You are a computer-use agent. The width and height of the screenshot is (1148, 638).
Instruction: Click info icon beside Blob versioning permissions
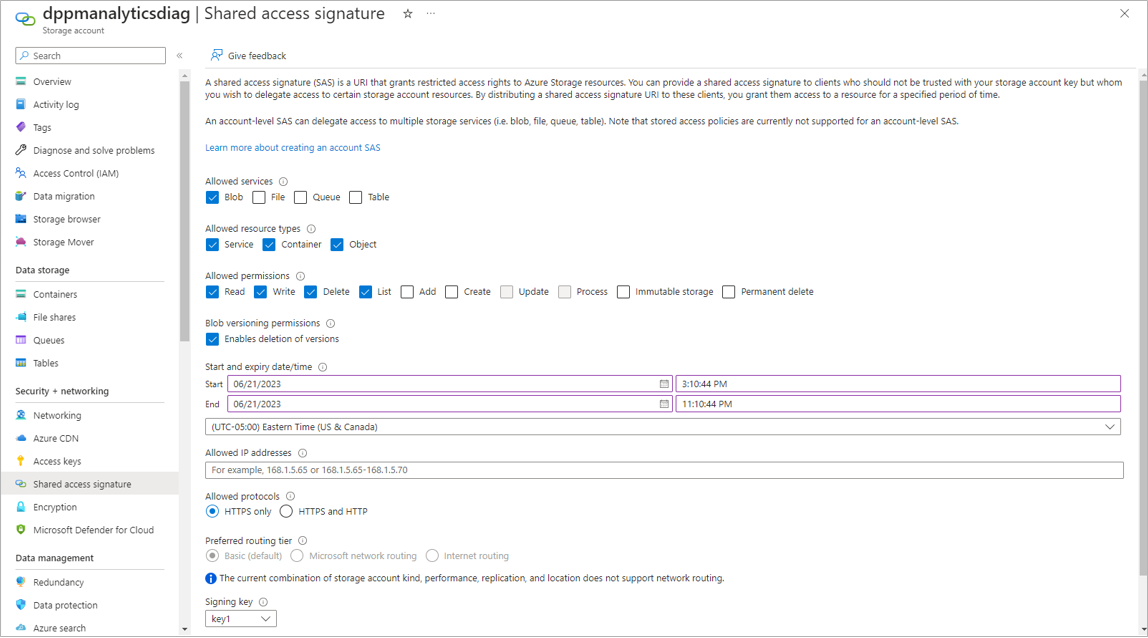pyautogui.click(x=330, y=323)
